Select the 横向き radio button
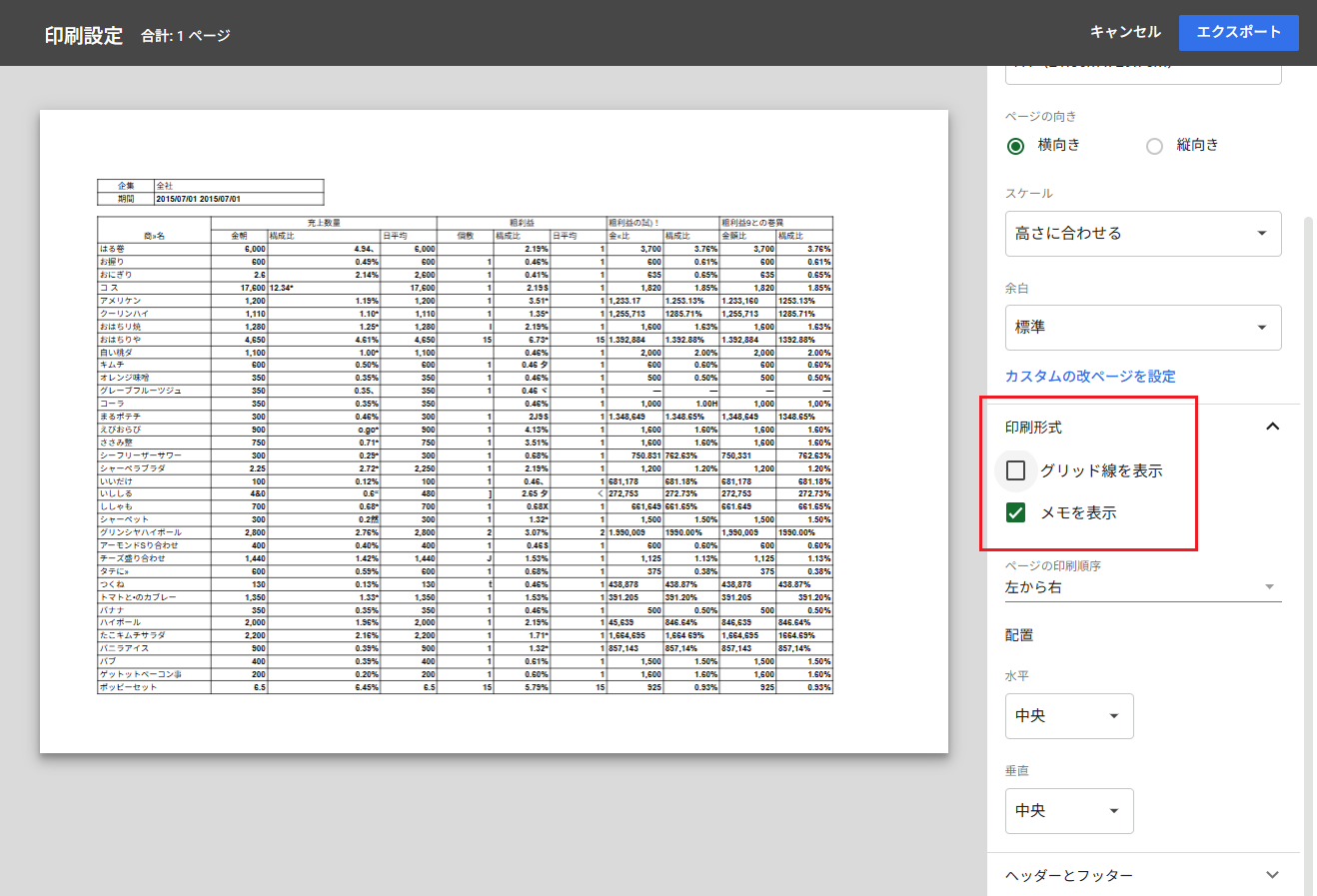 coord(1016,146)
